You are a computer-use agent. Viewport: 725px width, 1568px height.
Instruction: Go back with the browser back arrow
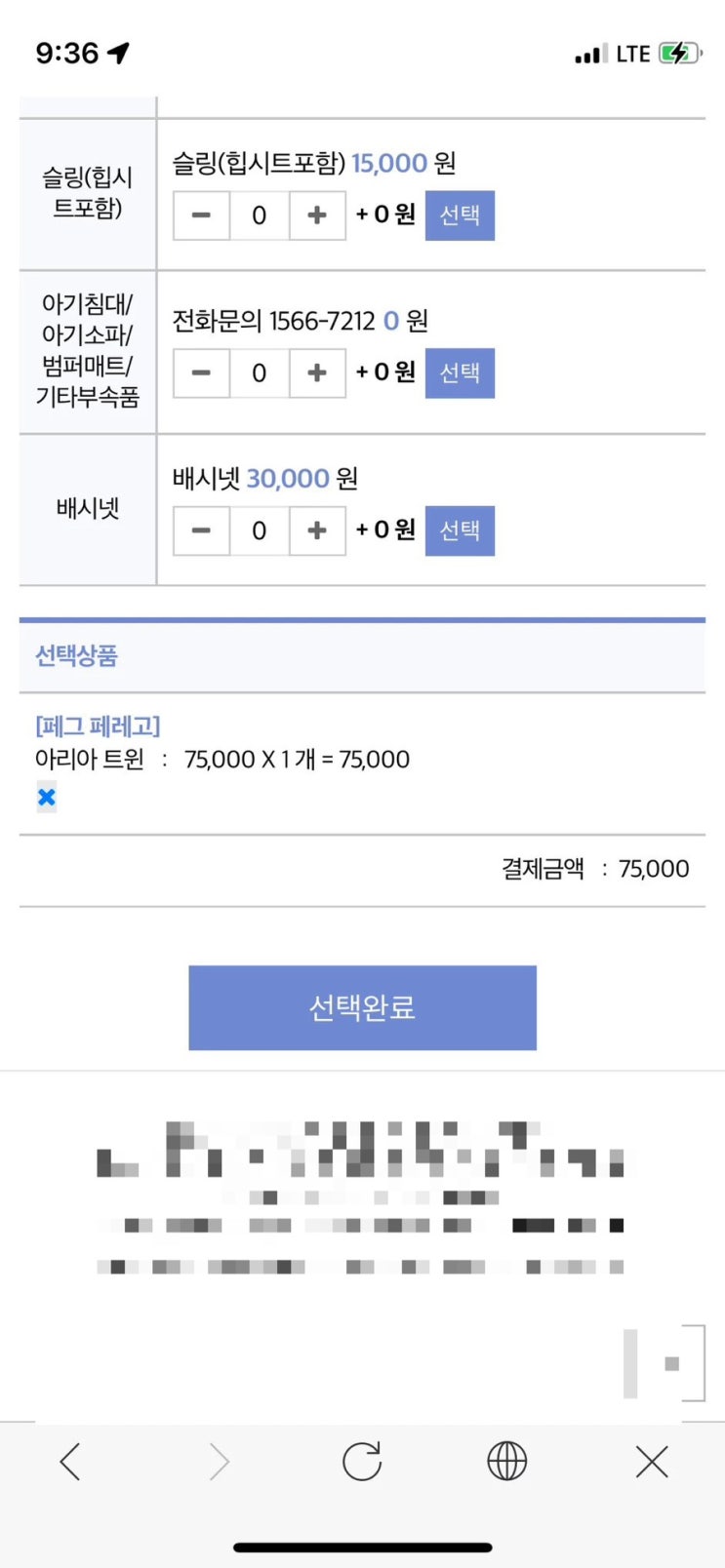click(70, 1462)
